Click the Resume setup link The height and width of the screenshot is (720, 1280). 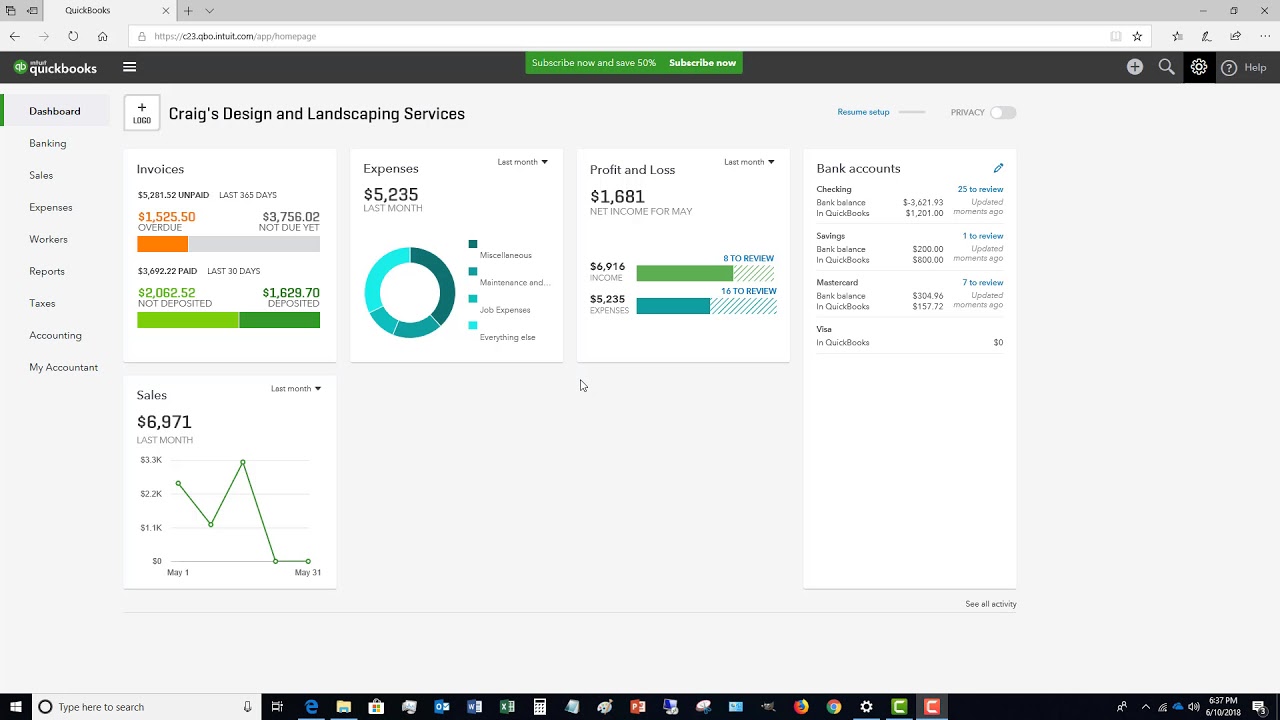863,112
